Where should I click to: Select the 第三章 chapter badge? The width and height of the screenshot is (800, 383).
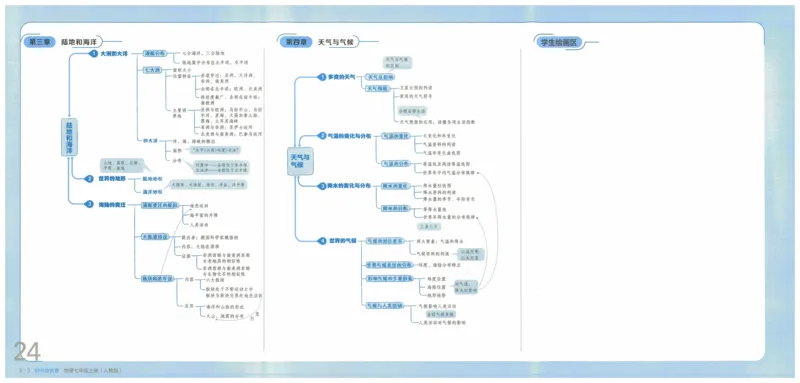point(39,42)
